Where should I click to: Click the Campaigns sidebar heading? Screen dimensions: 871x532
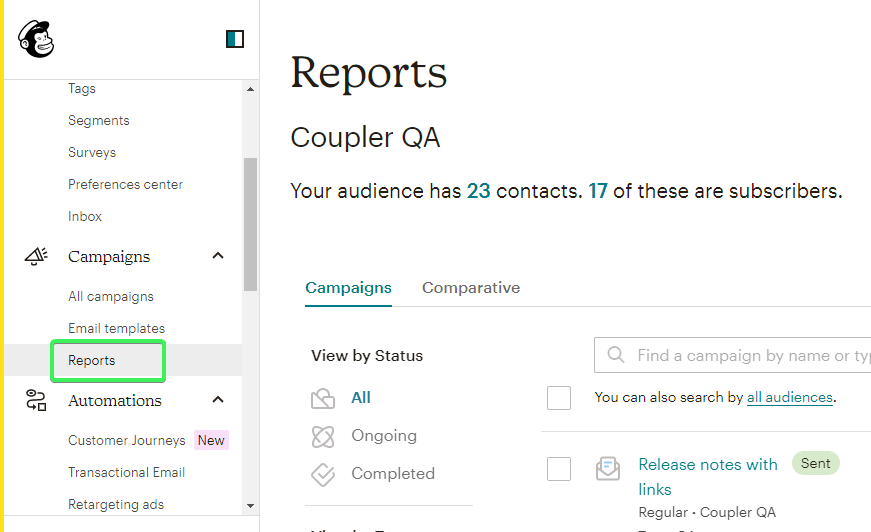109,257
